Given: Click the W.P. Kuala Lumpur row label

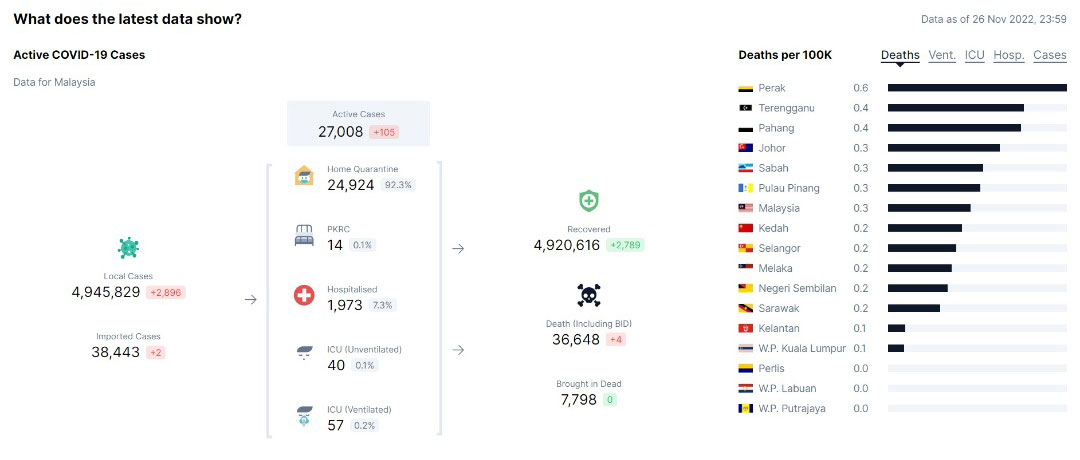Looking at the screenshot, I should click(x=802, y=348).
